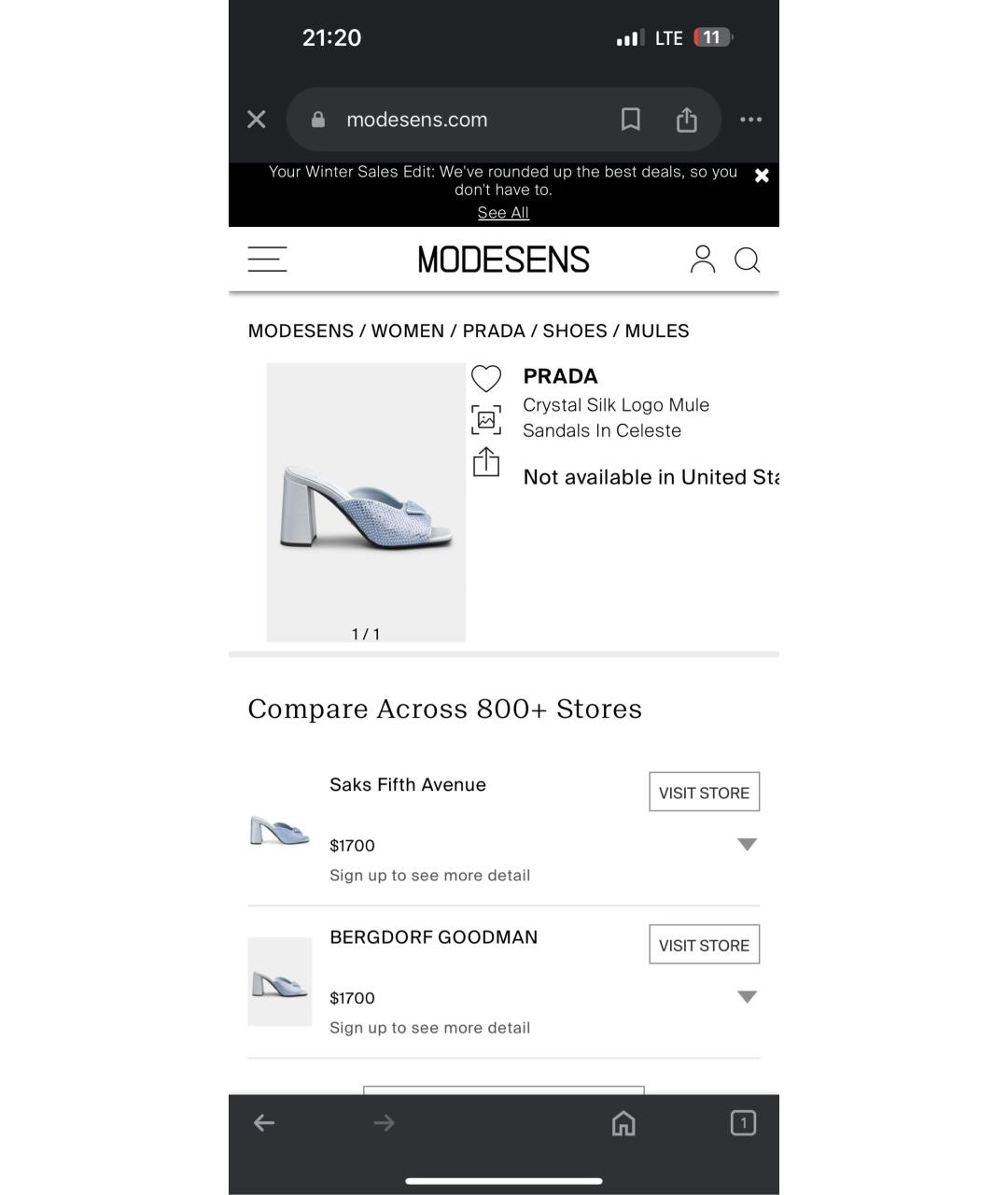Go to PRADA breadcrumb category
1008x1195 pixels.
[x=494, y=330]
